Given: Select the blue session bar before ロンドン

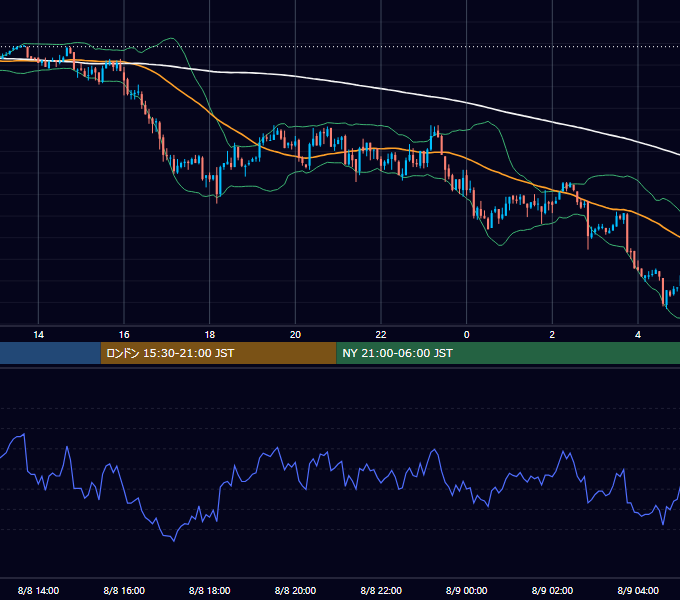Looking at the screenshot, I should pyautogui.click(x=50, y=353).
